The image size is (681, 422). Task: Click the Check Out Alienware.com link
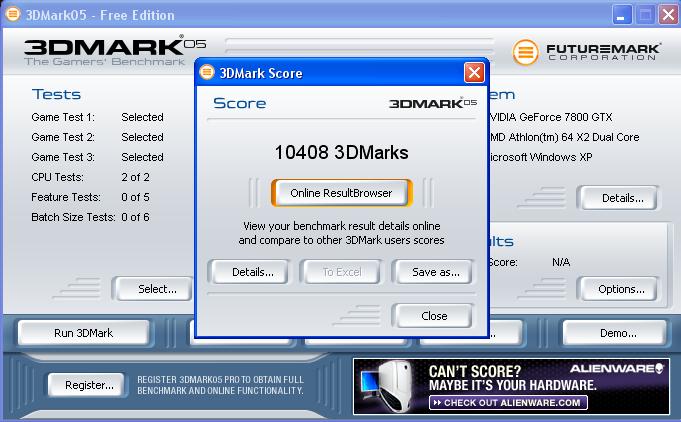pyautogui.click(x=508, y=402)
